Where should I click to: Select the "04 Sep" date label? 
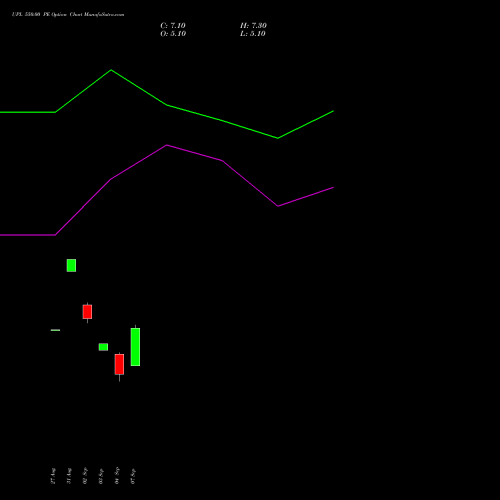click(x=117, y=476)
